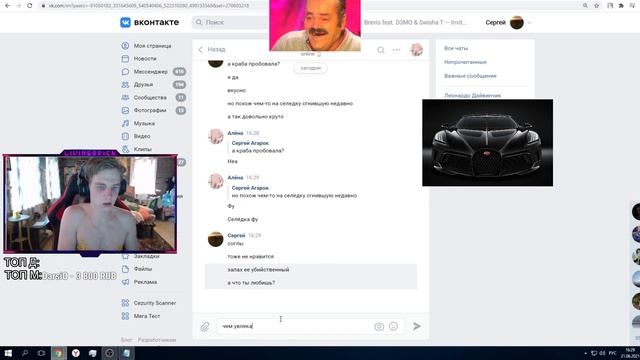Open the Все чаты filter

click(456, 48)
